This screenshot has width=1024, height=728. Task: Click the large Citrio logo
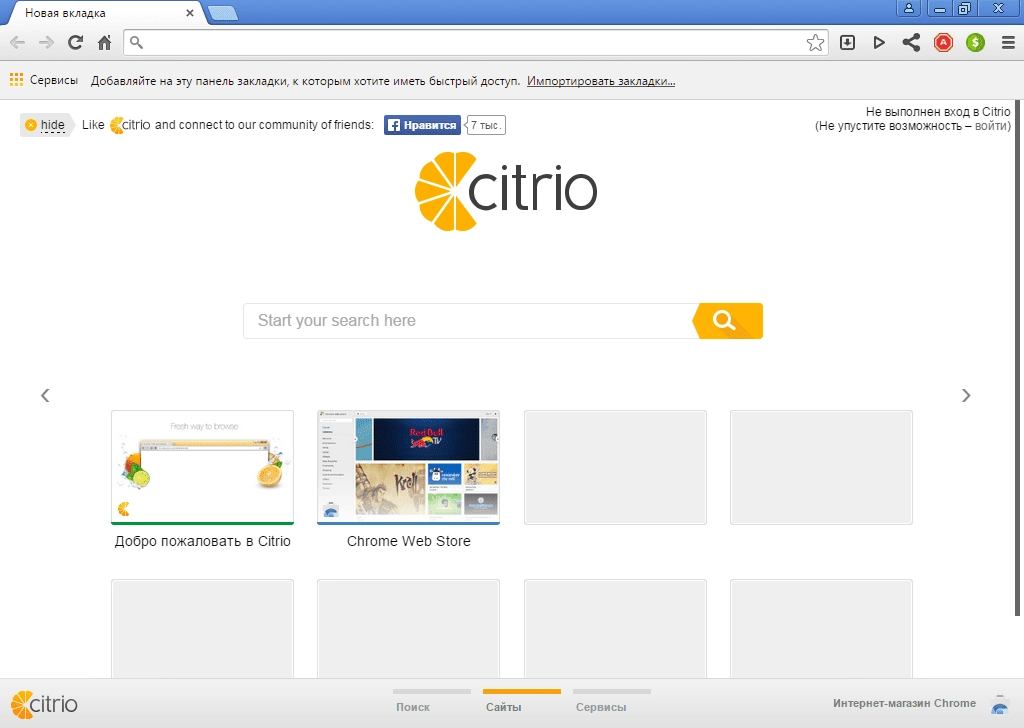505,191
